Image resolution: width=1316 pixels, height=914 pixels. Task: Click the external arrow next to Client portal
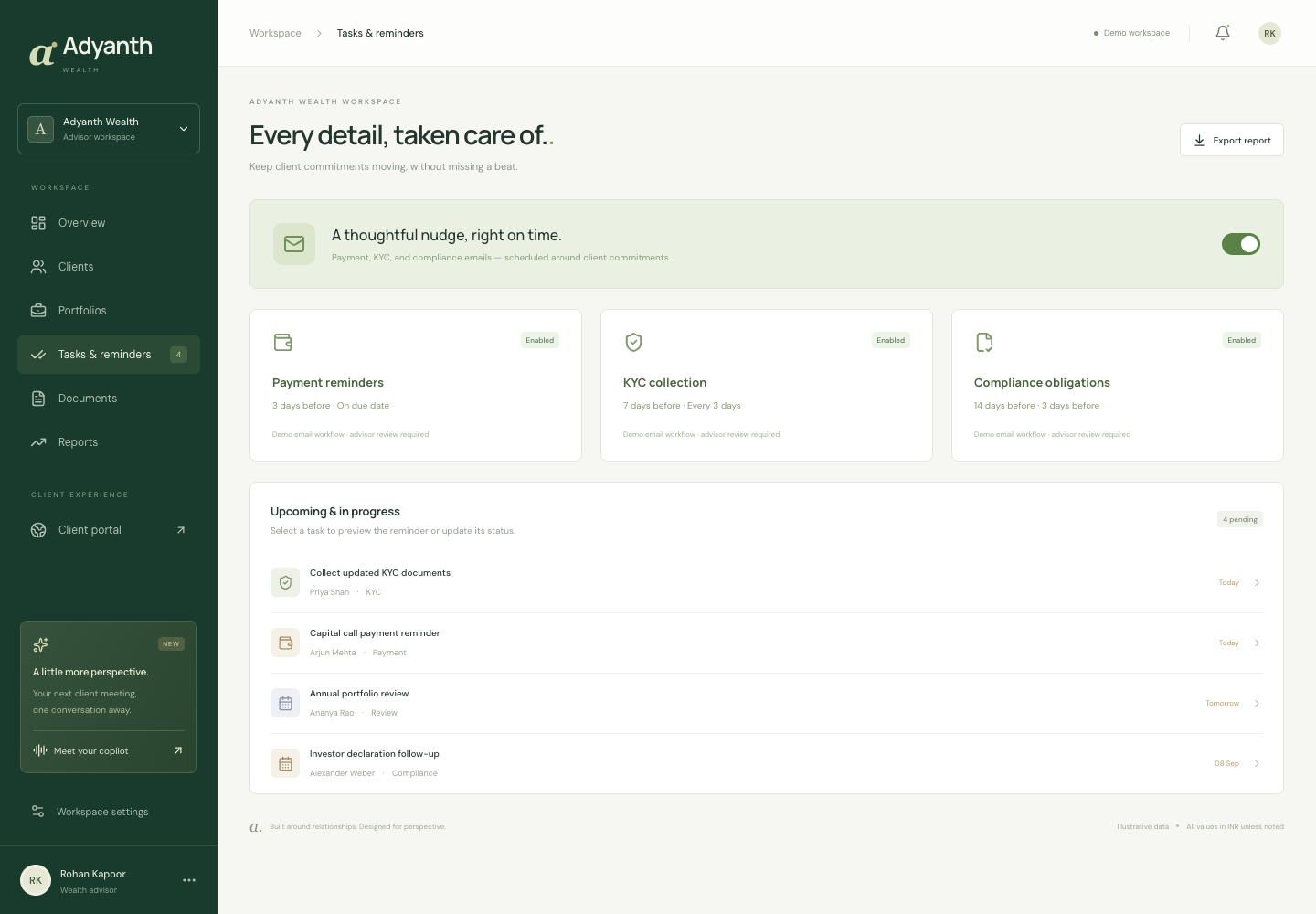click(x=181, y=530)
